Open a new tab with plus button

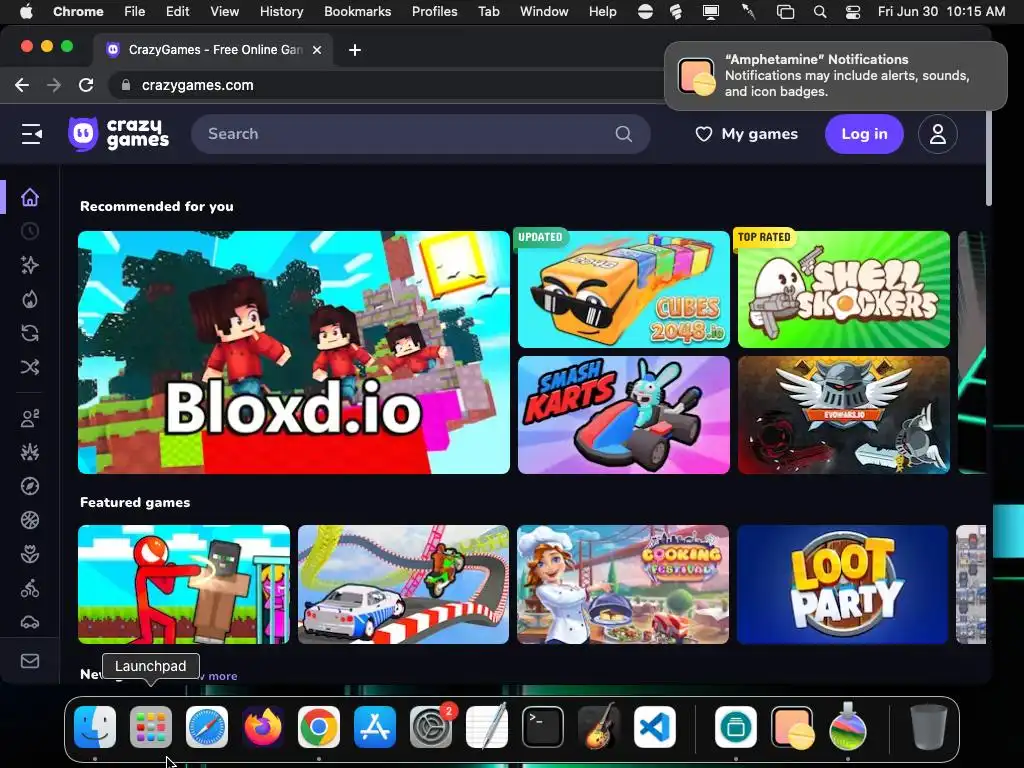click(355, 50)
